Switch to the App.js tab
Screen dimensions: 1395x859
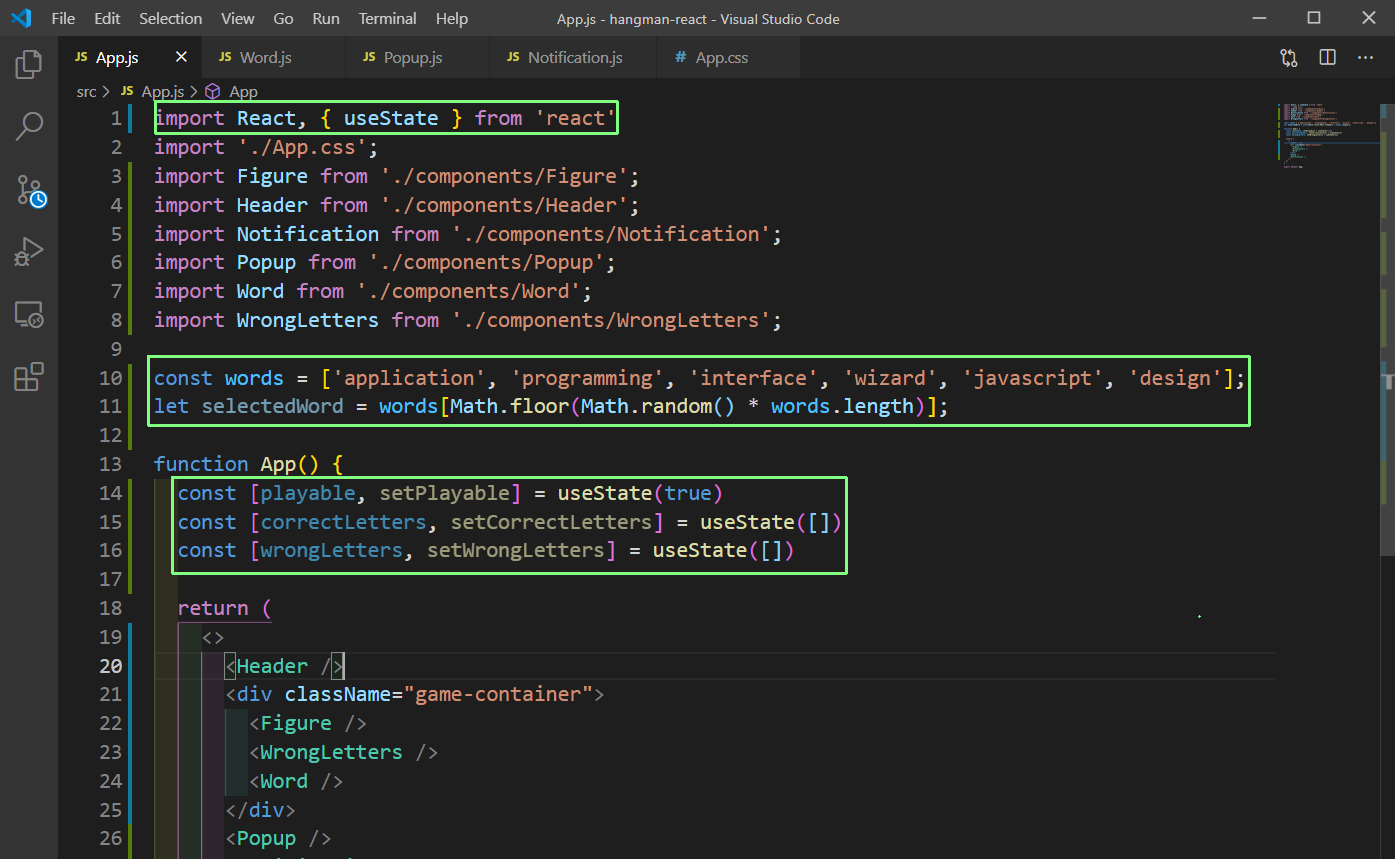point(130,58)
